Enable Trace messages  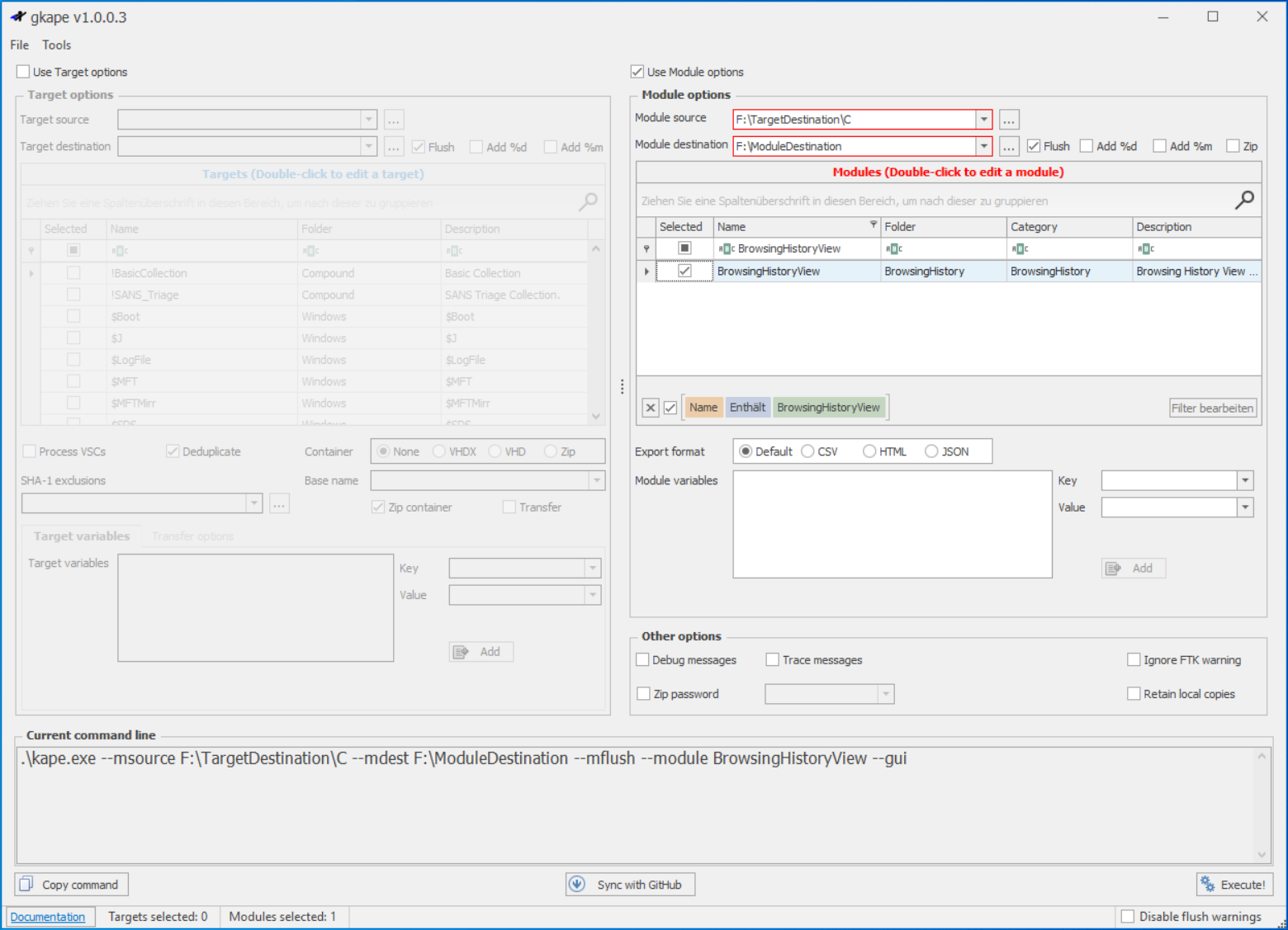[x=773, y=659]
